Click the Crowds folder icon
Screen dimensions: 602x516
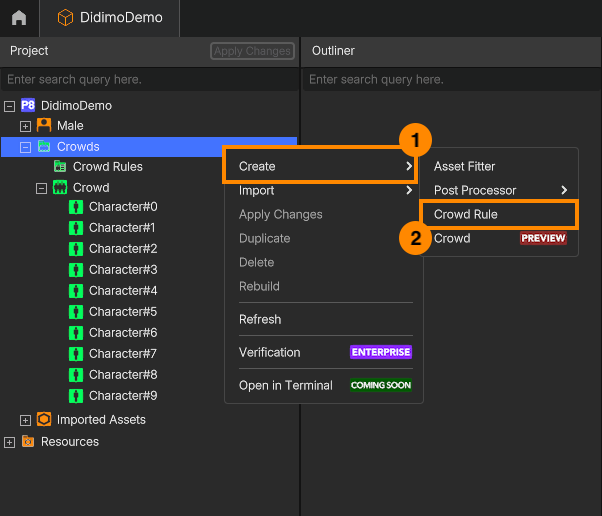tap(44, 146)
